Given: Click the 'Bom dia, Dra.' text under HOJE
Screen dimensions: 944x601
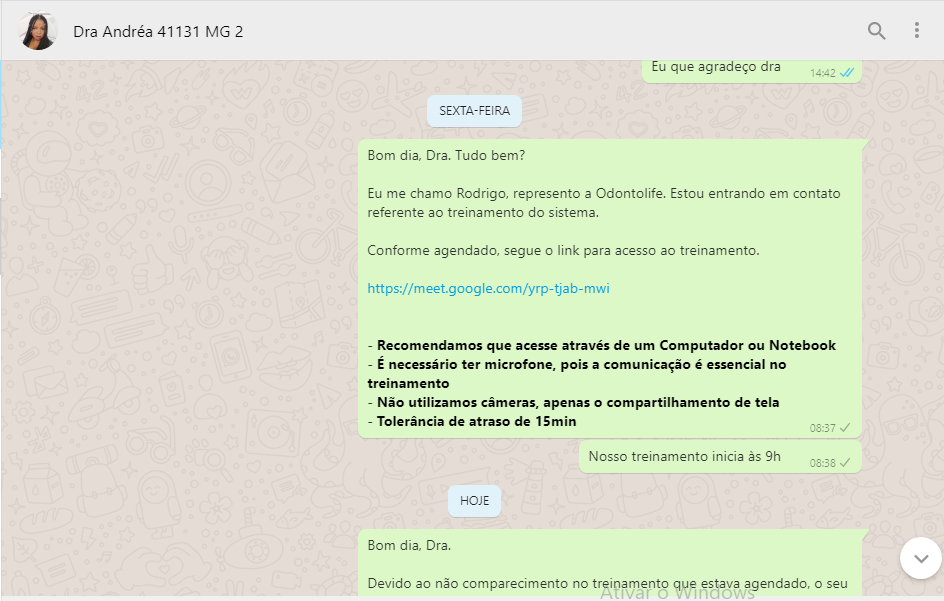Looking at the screenshot, I should click(x=409, y=546).
